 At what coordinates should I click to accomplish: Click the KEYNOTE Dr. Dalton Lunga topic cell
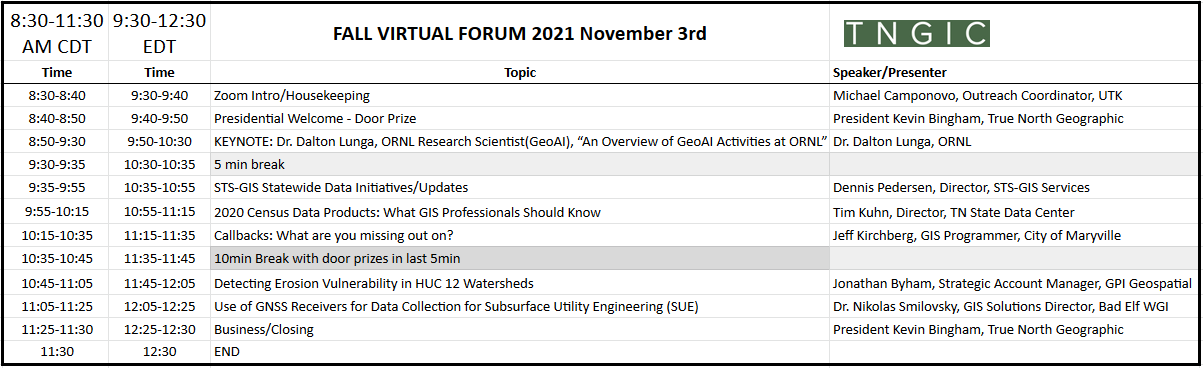[520, 142]
